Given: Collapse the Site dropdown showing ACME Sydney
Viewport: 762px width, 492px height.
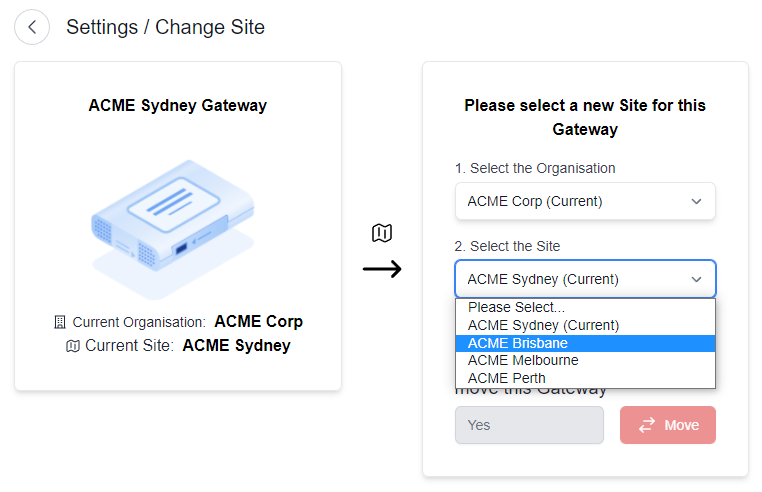Looking at the screenshot, I should click(585, 279).
